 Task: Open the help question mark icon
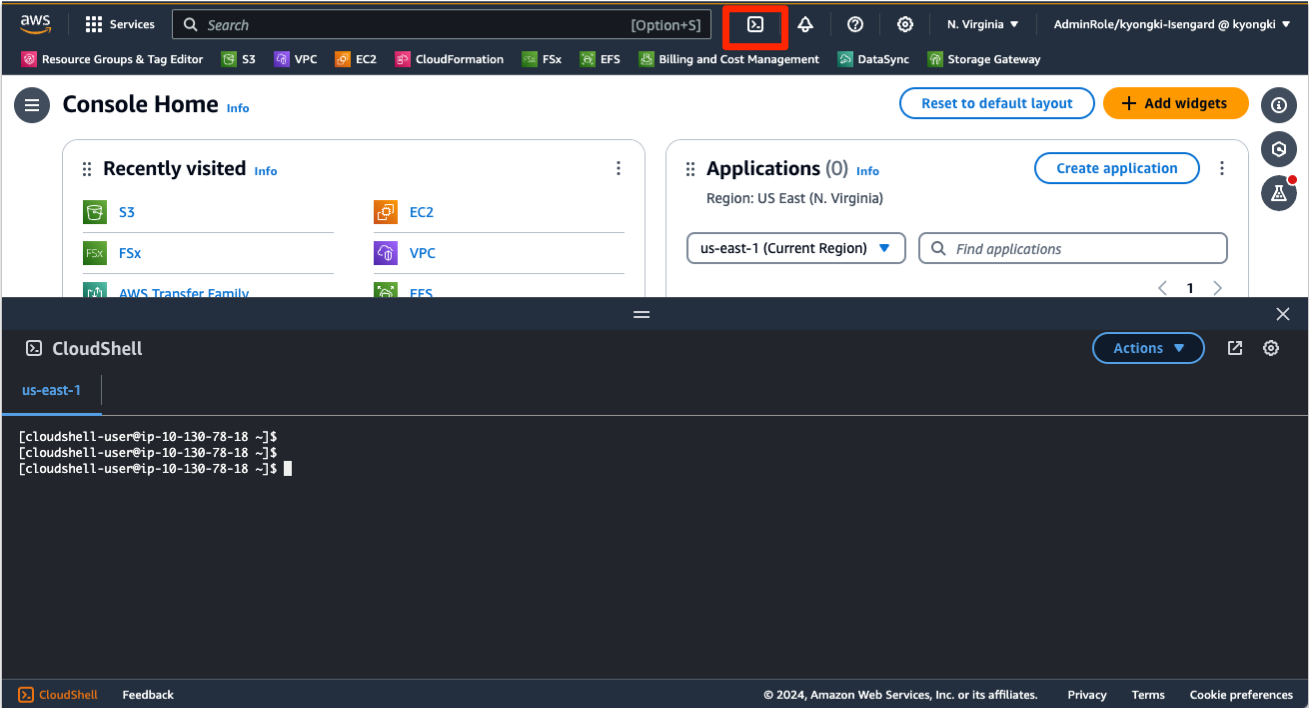tap(855, 24)
